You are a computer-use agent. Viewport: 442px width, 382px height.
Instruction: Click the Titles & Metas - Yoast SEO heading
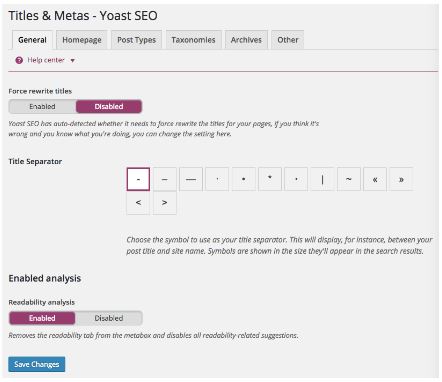[x=83, y=16]
